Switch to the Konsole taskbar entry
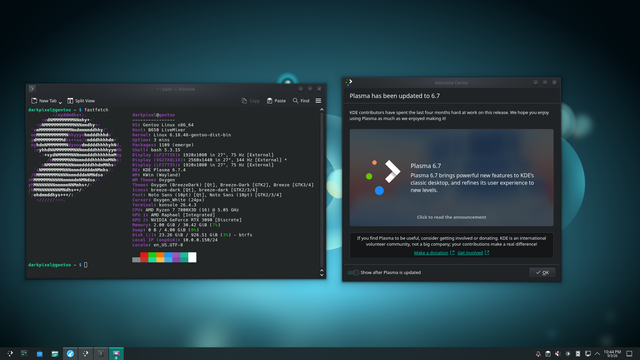640x360 pixels. pyautogui.click(x=101, y=353)
